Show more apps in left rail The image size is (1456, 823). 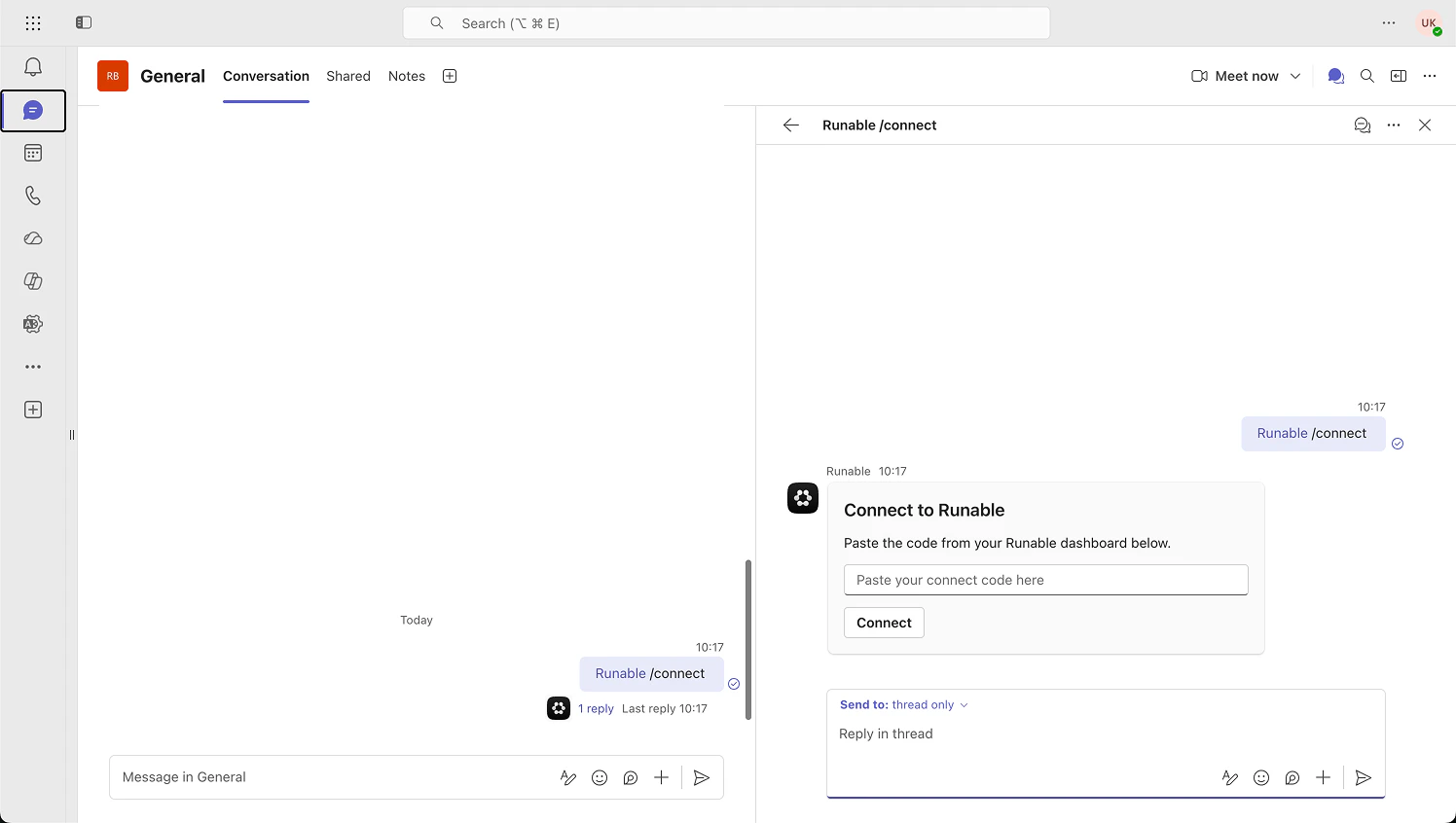33,367
